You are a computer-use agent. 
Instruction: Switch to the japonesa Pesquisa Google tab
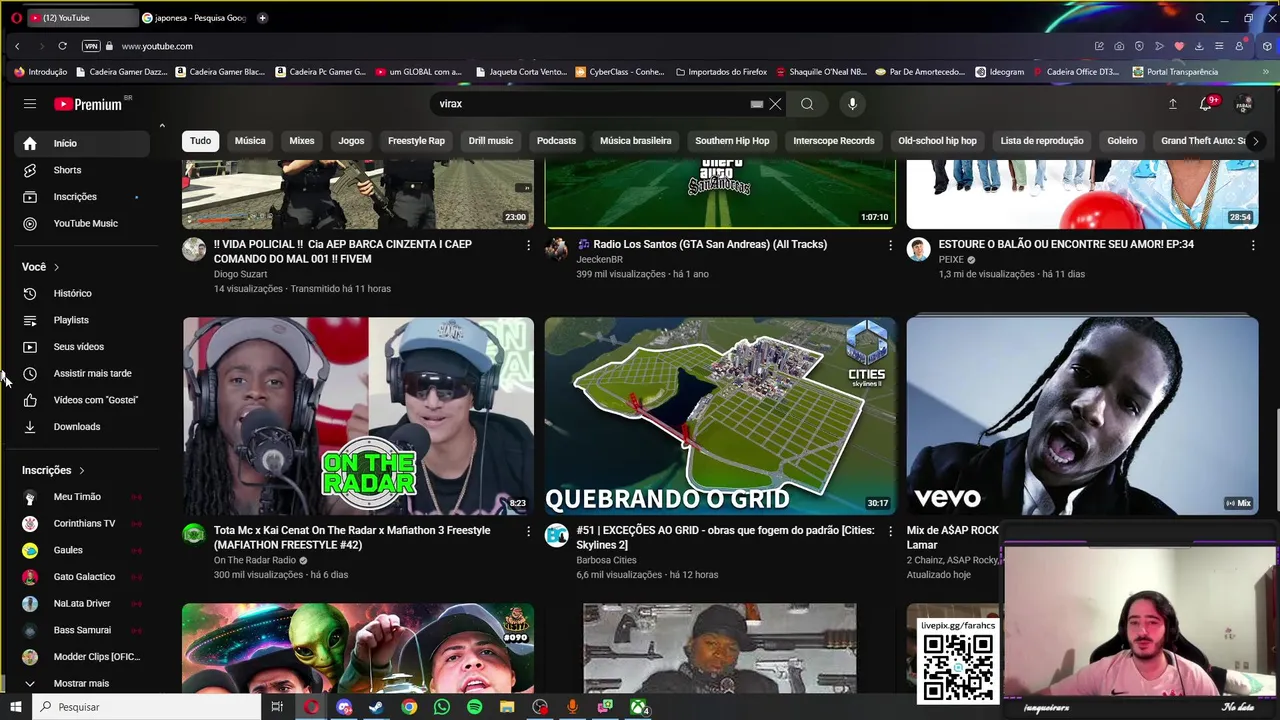pos(195,18)
